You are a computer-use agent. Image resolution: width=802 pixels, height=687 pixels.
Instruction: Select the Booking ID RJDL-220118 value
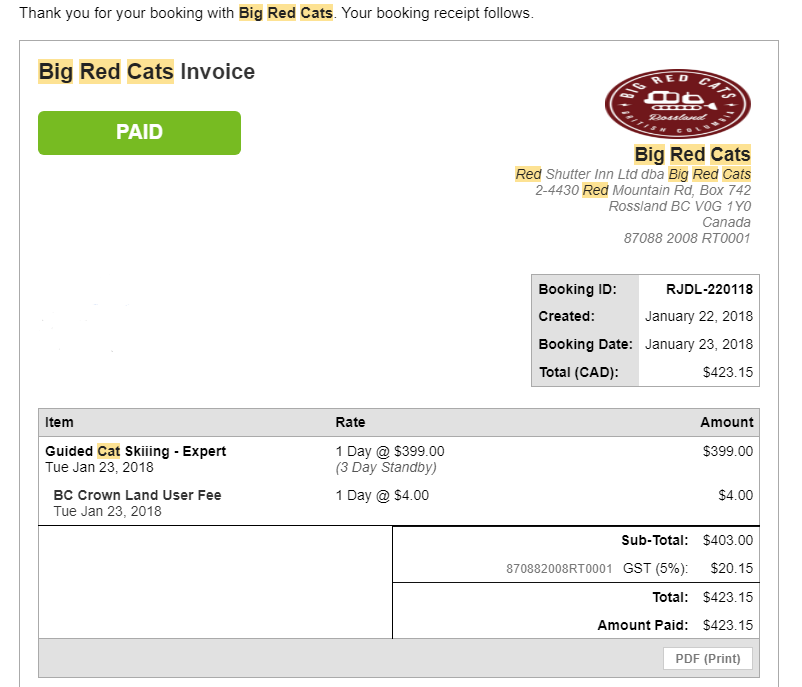click(709, 290)
